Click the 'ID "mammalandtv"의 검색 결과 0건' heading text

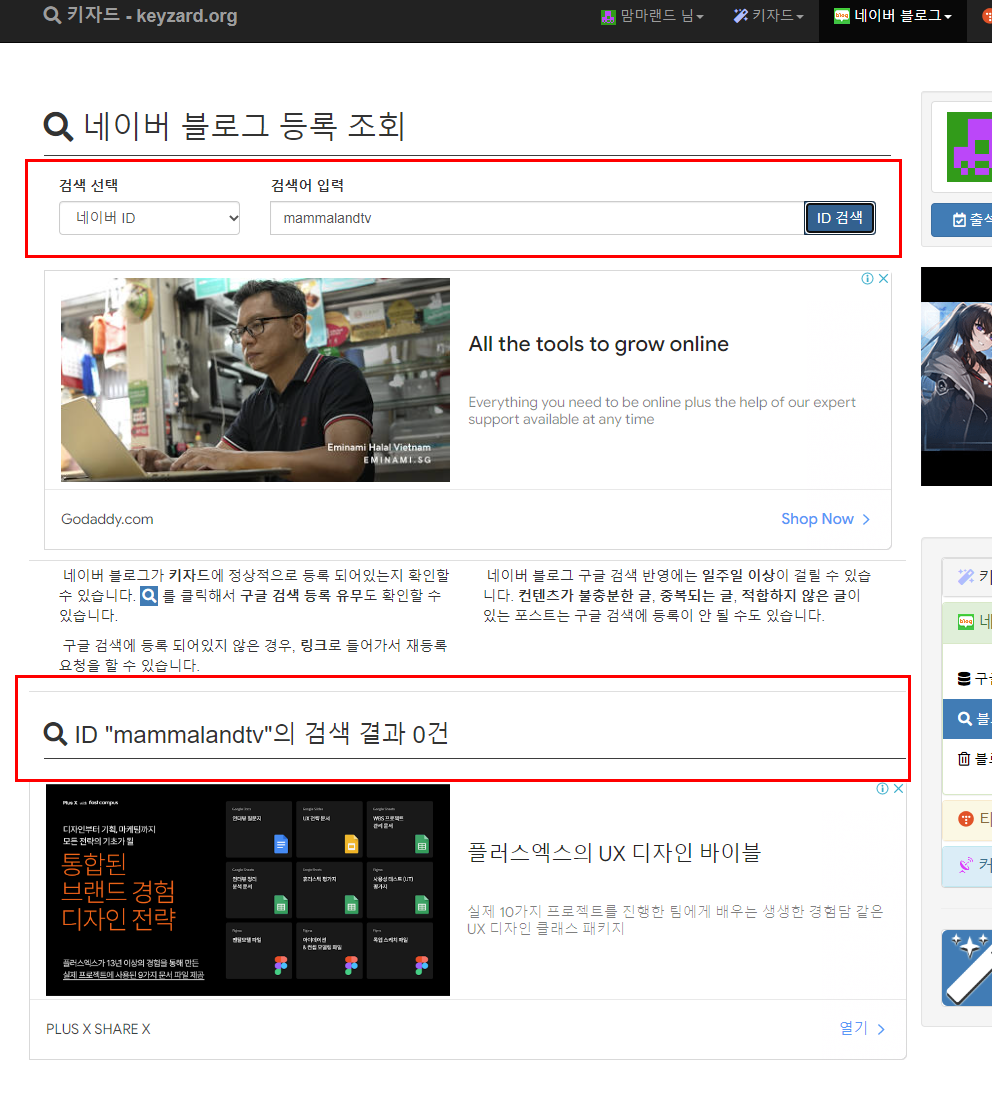[x=261, y=734]
